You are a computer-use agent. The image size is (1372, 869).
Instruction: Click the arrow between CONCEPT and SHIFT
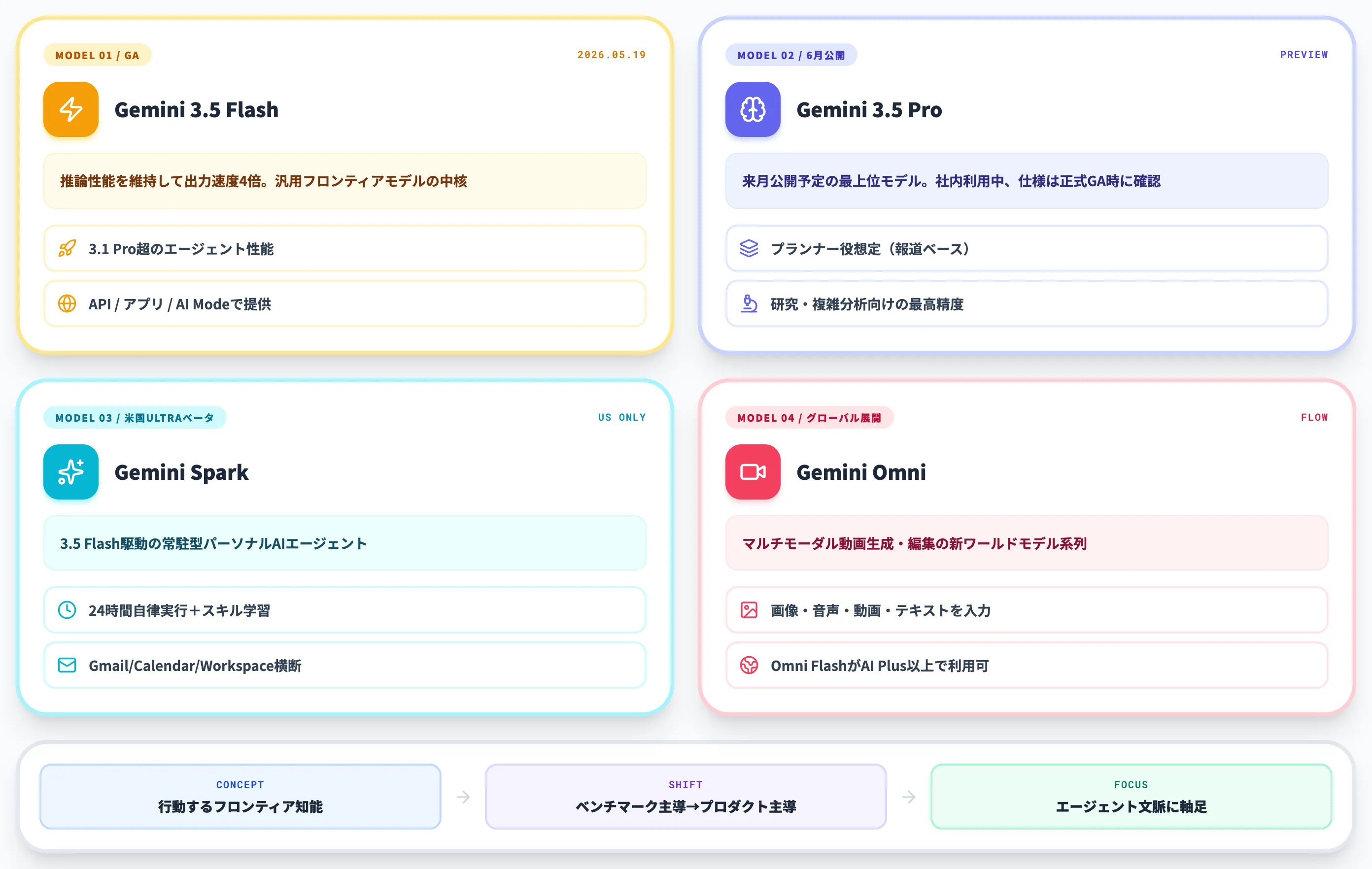tap(463, 797)
